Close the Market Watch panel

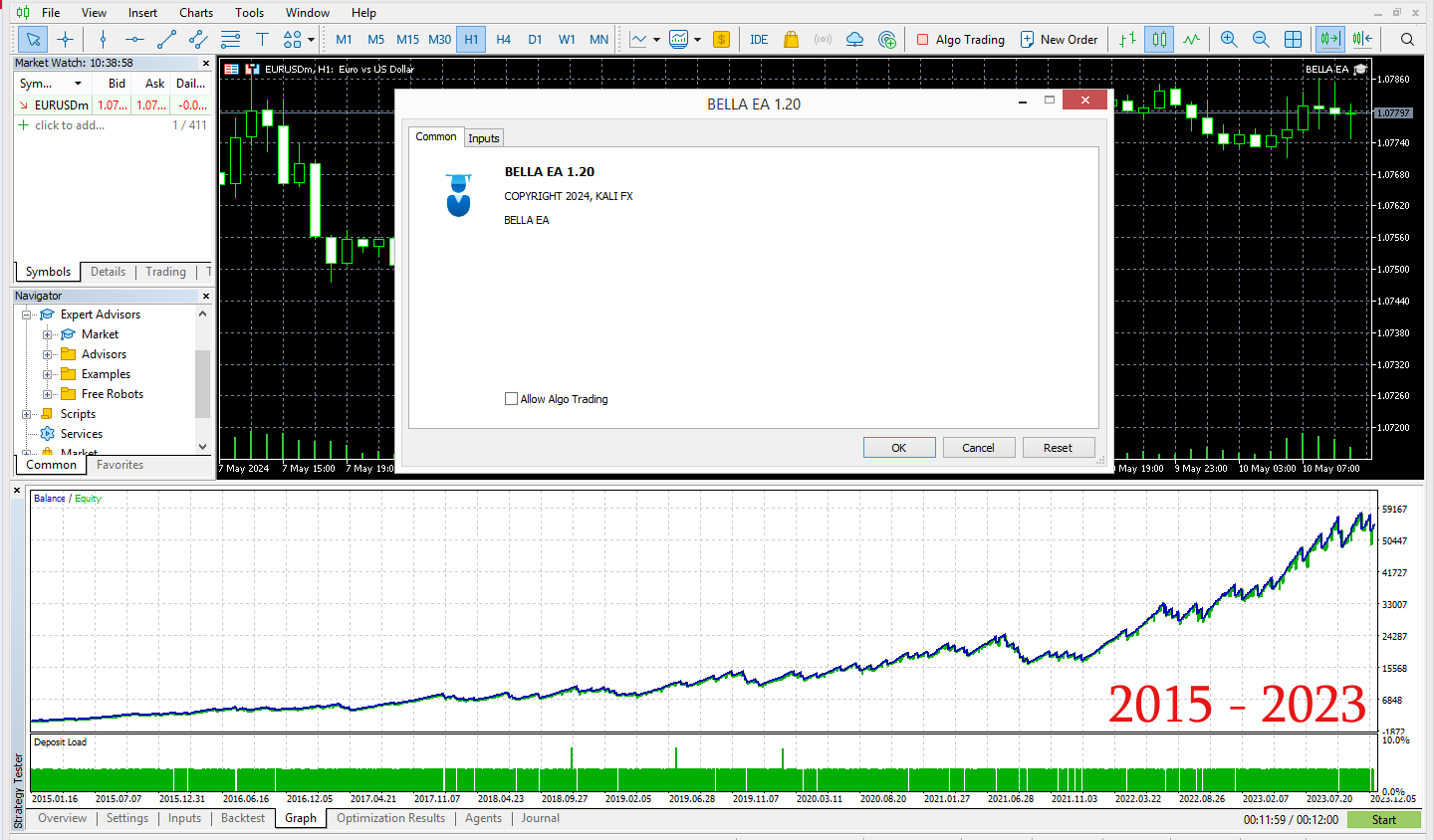coord(206,63)
